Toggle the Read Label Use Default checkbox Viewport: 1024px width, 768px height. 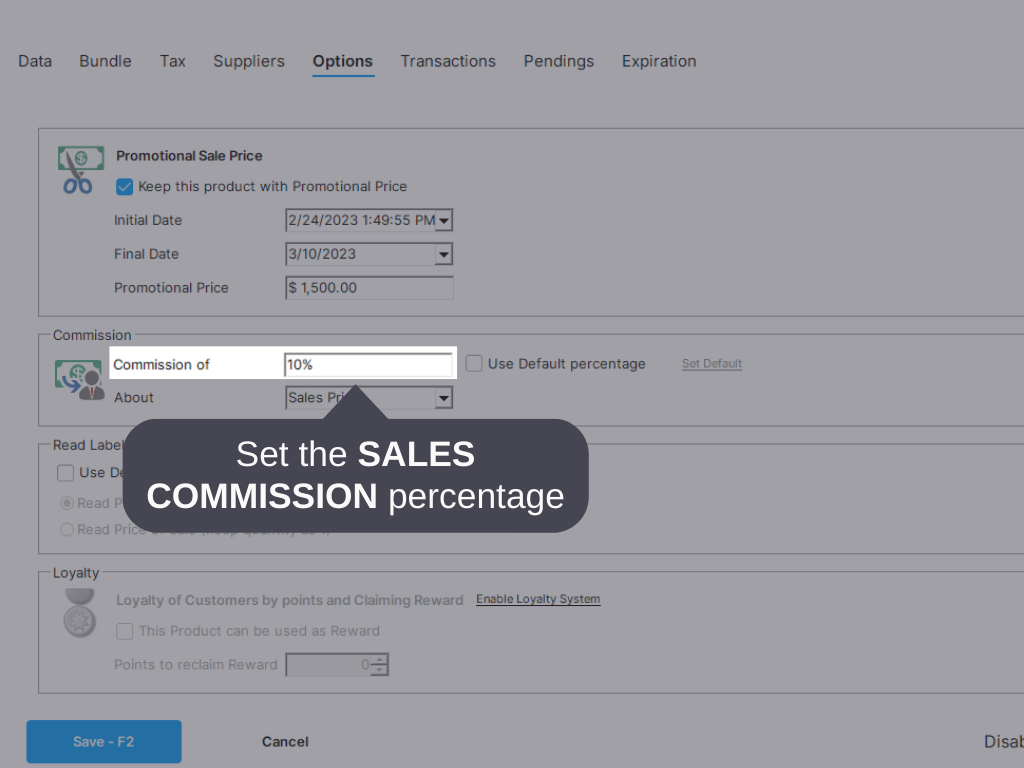point(65,472)
